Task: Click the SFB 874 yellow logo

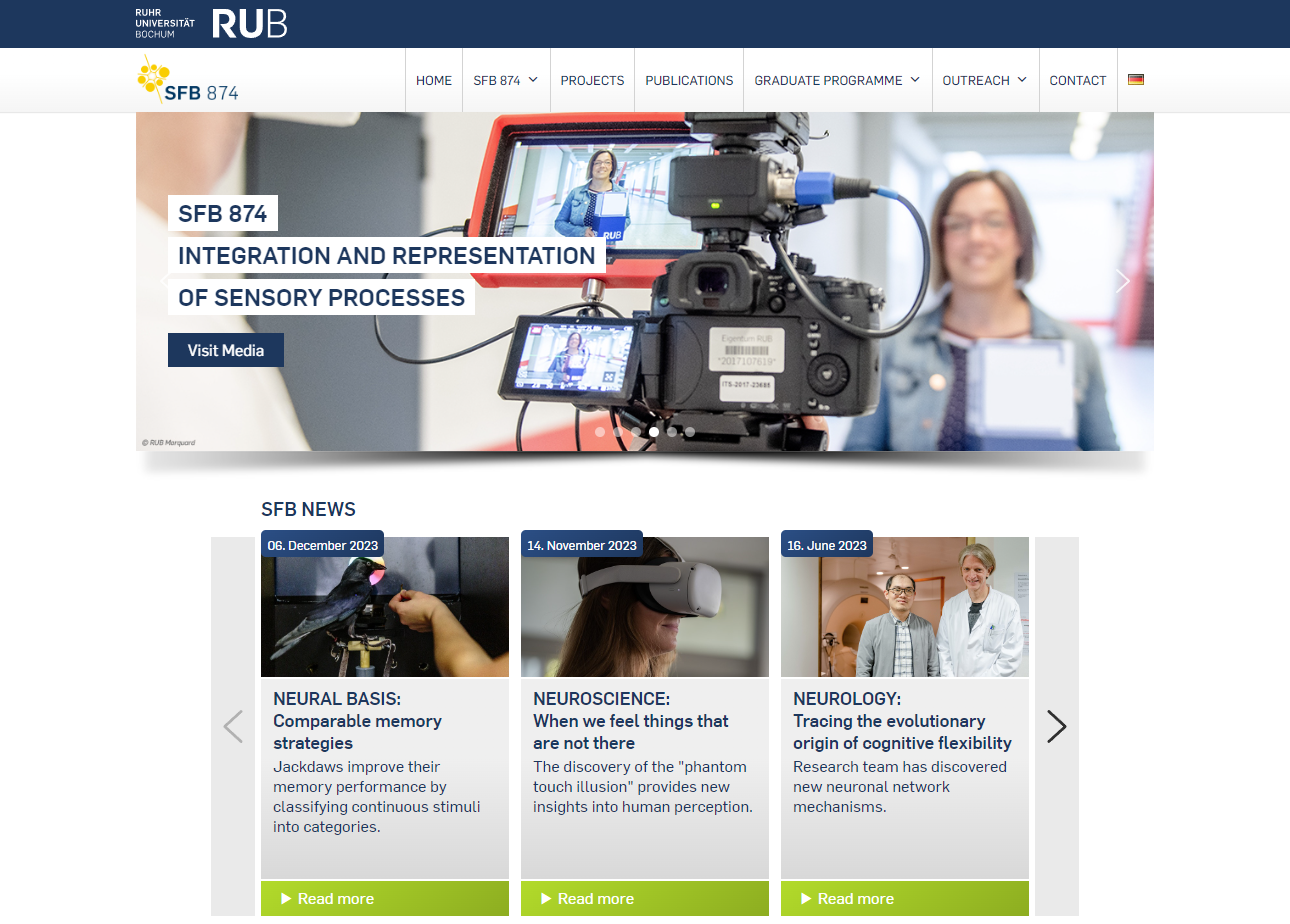Action: [x=188, y=81]
